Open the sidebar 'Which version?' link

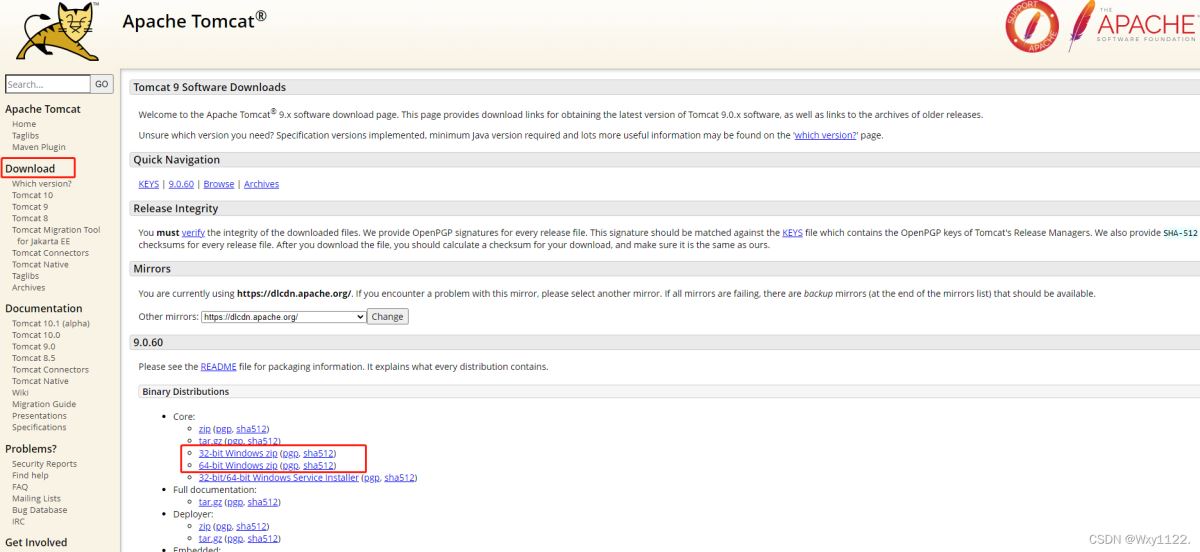coord(42,184)
